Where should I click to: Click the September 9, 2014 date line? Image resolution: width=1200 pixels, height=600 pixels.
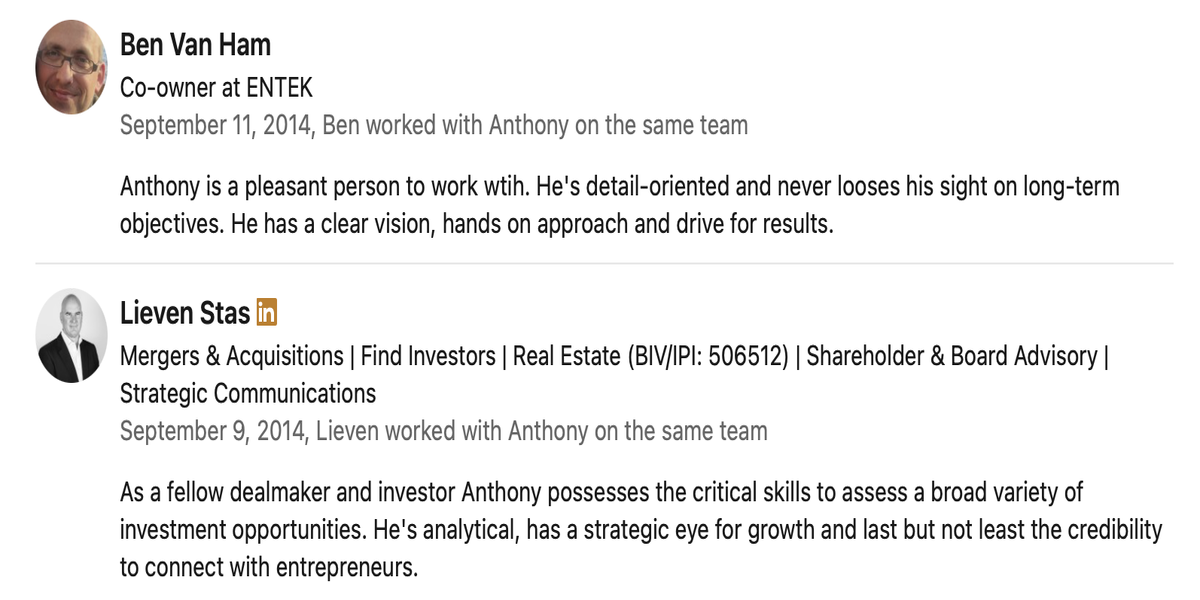pos(443,431)
